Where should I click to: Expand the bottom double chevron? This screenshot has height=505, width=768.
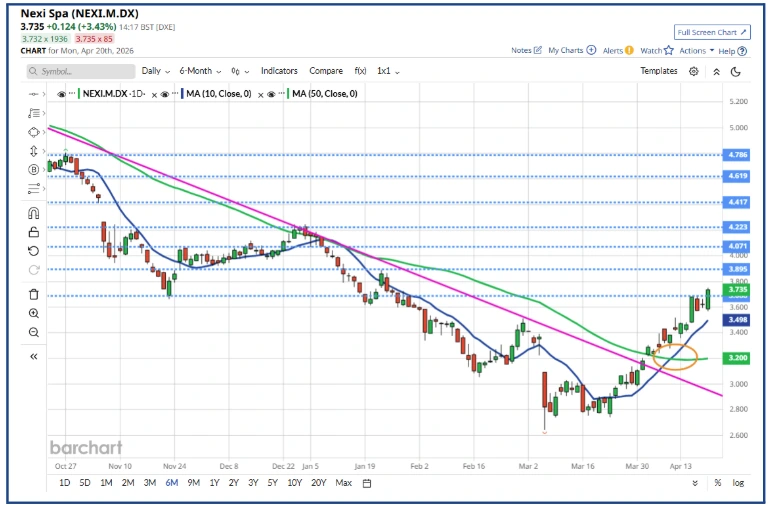coord(695,483)
